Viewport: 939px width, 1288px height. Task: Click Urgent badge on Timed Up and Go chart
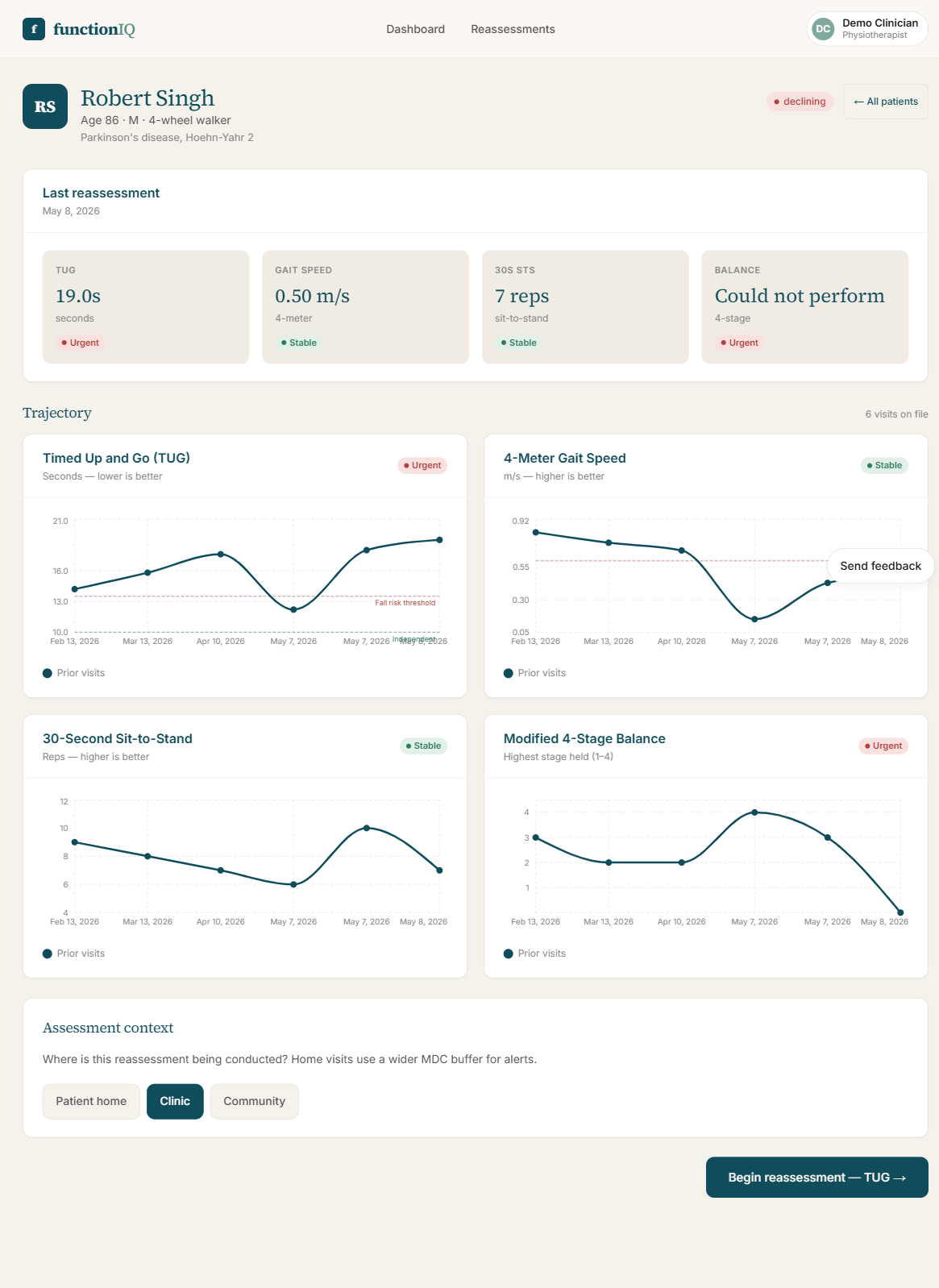pos(422,465)
